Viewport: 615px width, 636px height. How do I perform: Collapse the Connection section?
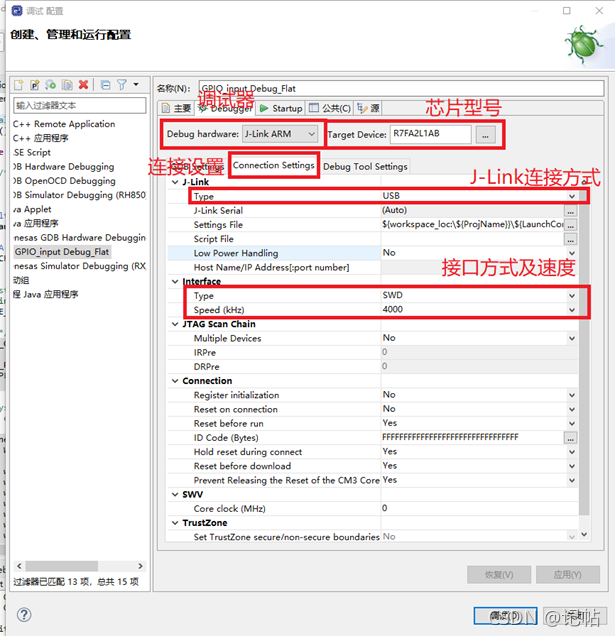tap(175, 381)
